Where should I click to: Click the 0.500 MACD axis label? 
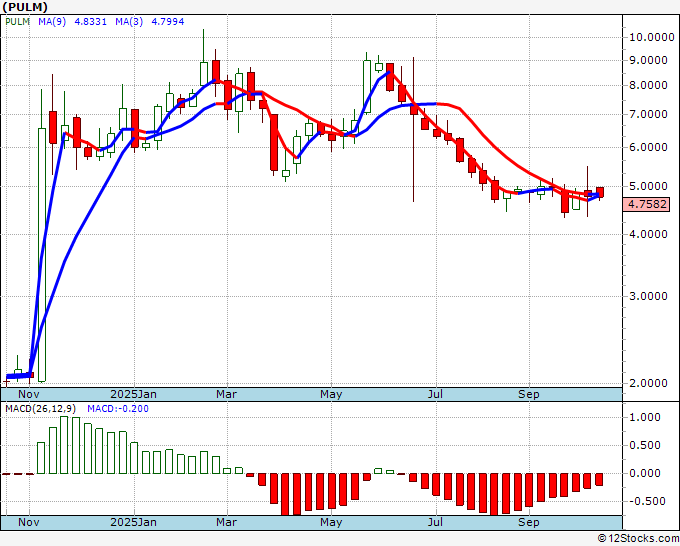coord(647,445)
